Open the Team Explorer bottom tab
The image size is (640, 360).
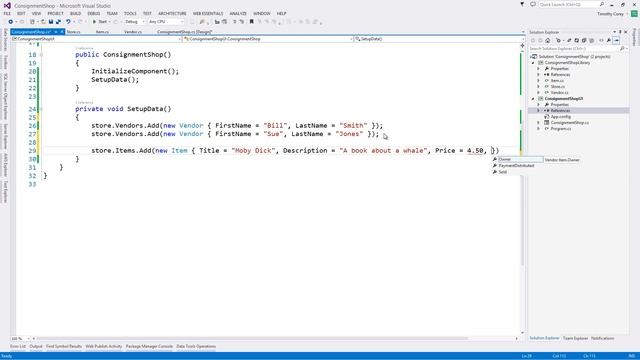575,338
